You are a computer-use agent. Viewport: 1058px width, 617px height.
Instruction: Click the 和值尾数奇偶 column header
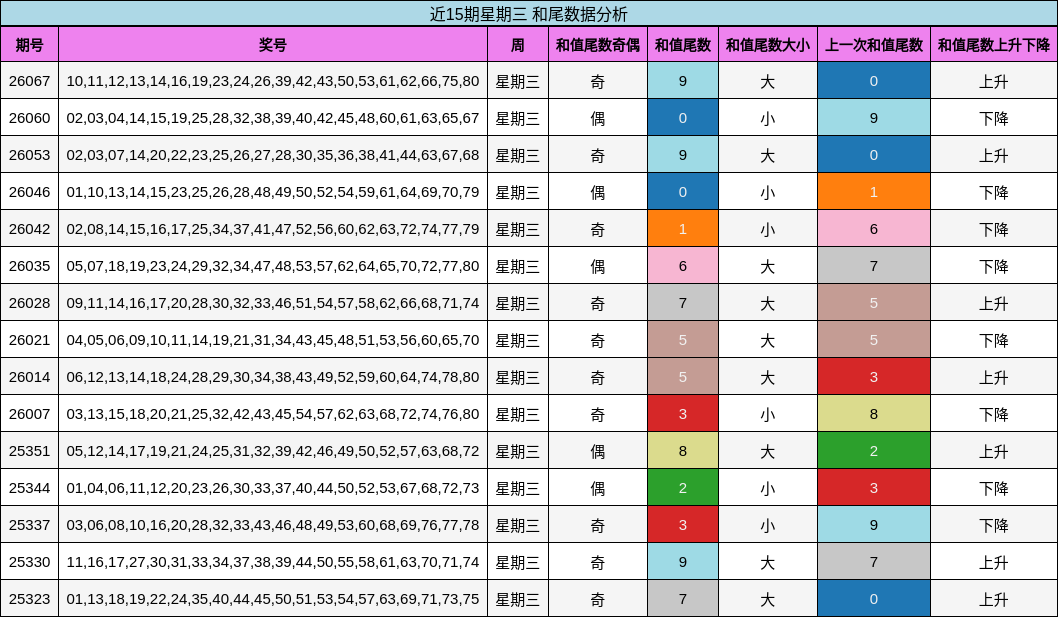[x=597, y=44]
